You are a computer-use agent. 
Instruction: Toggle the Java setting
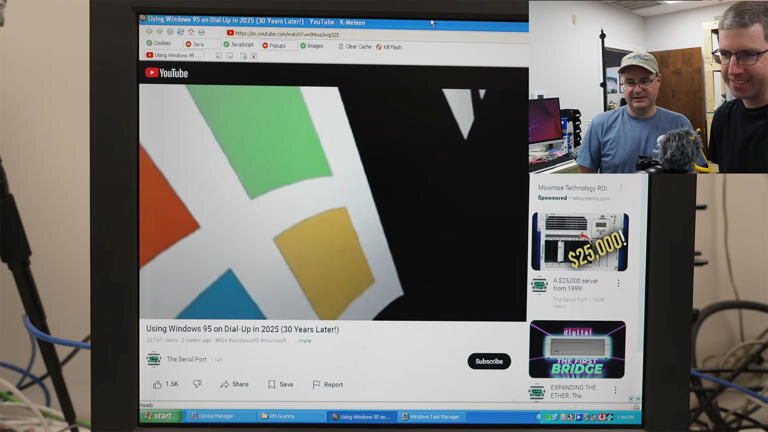tap(194, 44)
